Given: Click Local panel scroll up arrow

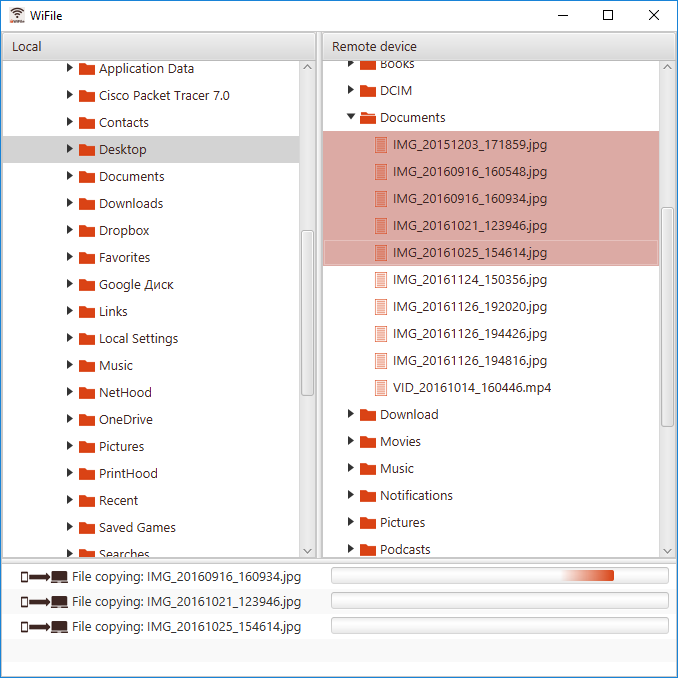Looking at the screenshot, I should point(307,67).
